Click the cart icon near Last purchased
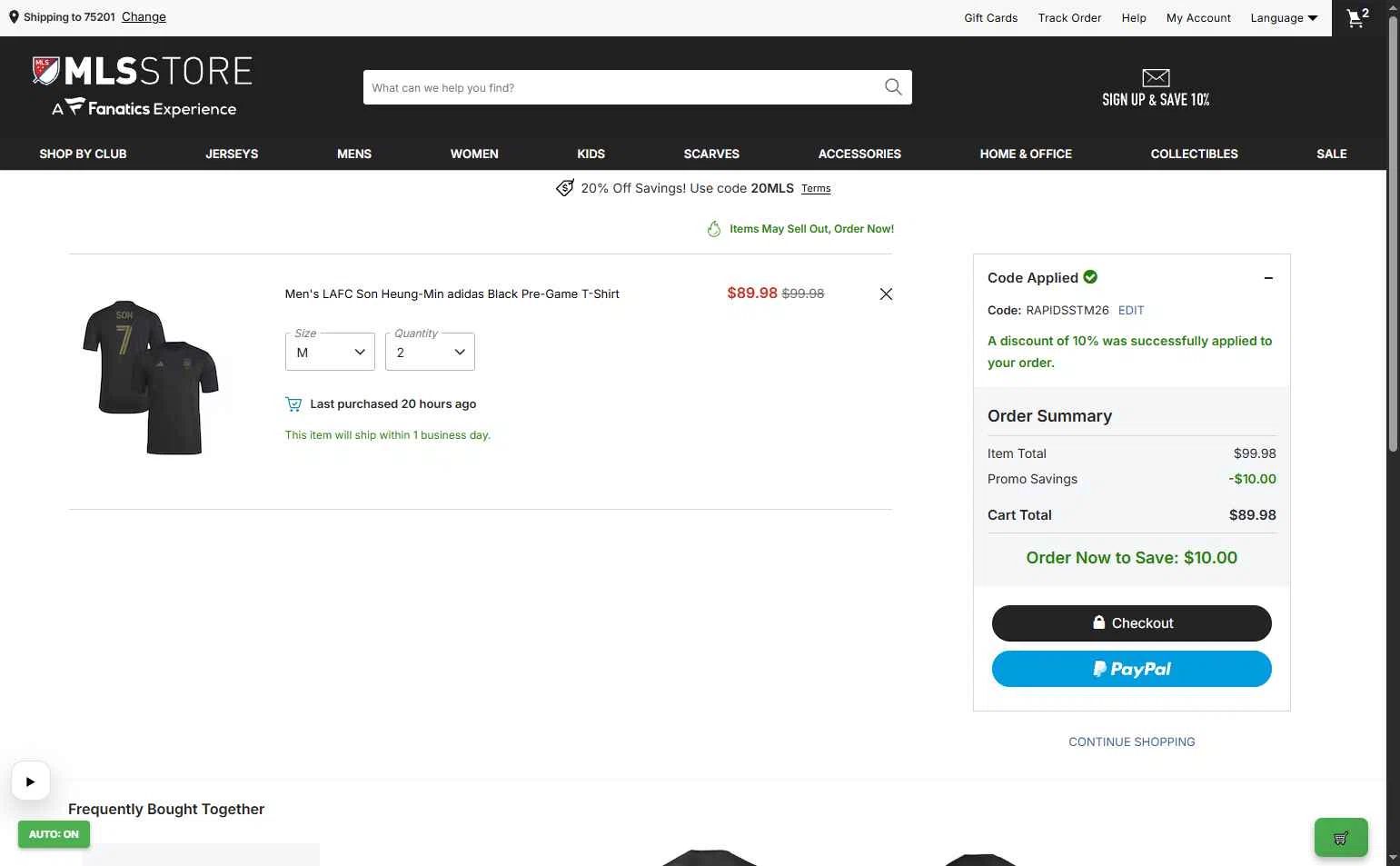Image resolution: width=1400 pixels, height=866 pixels. tap(293, 404)
